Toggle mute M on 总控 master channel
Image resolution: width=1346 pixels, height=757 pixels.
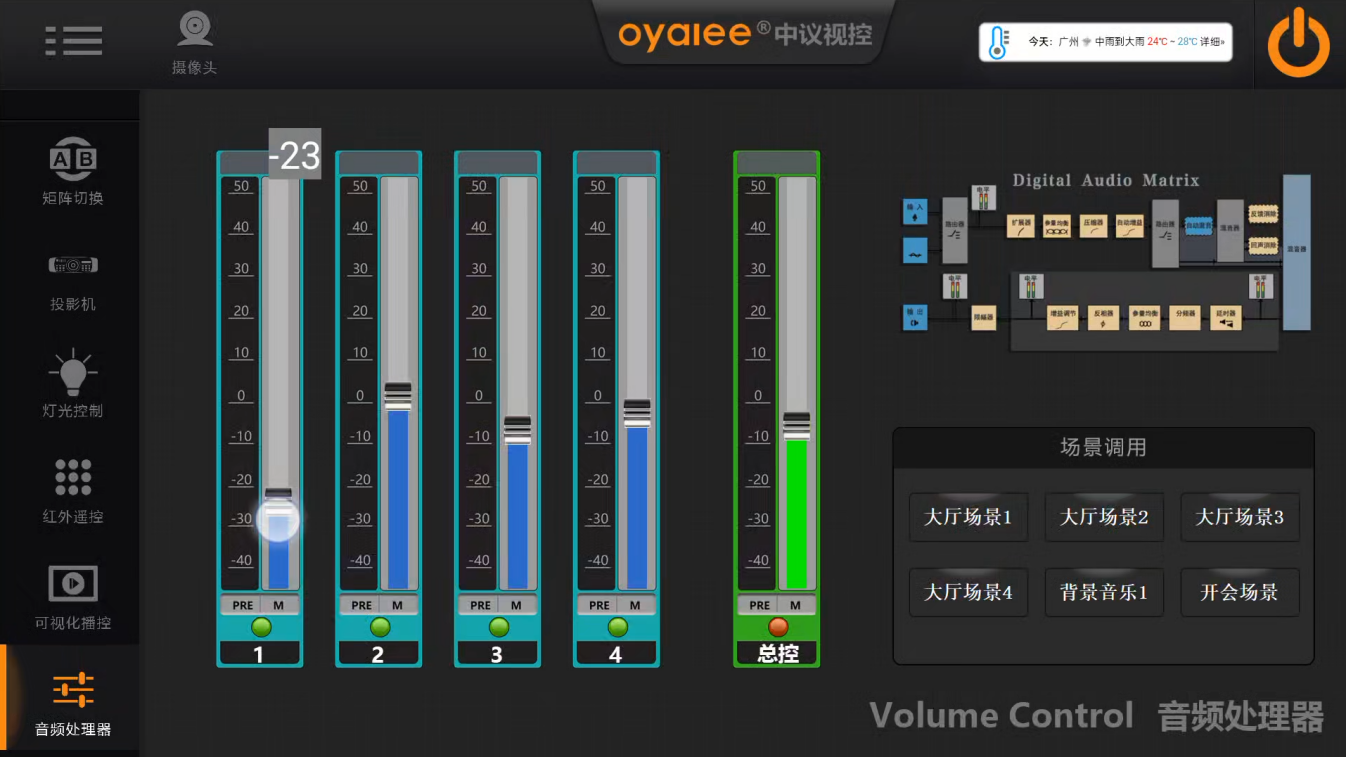[796, 605]
